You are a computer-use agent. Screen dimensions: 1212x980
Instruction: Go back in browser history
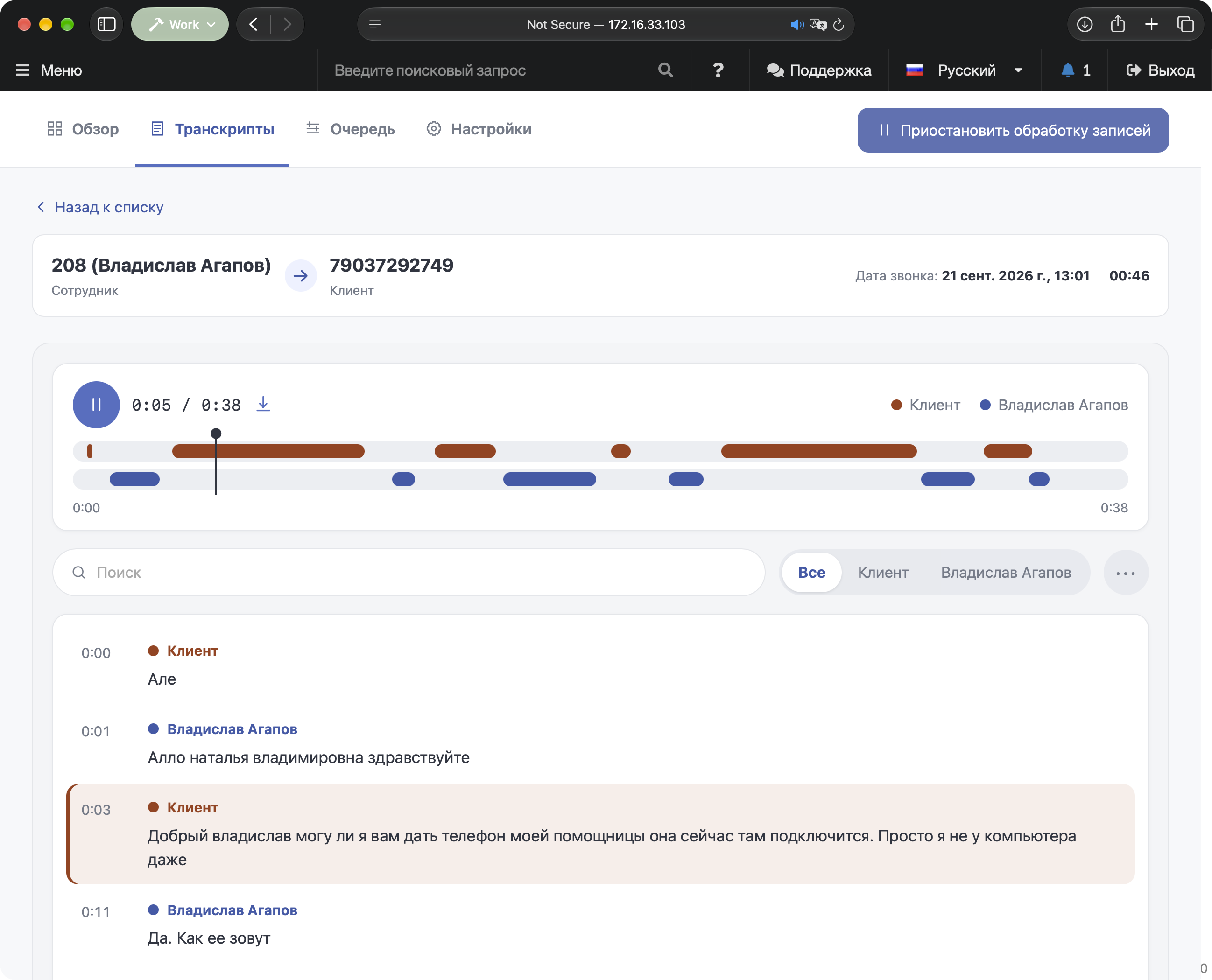(x=254, y=24)
